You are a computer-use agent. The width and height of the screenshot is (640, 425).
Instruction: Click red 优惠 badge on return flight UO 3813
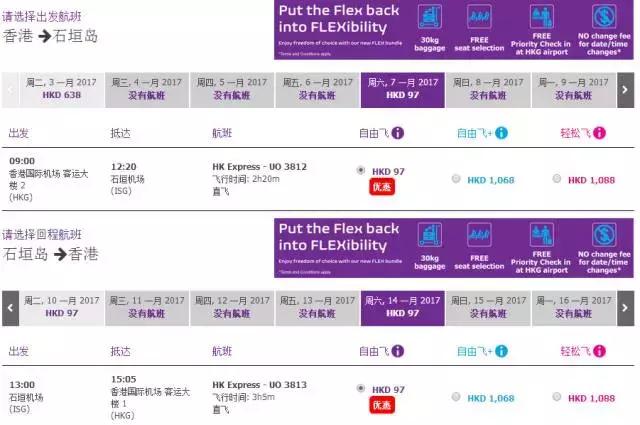(x=382, y=406)
